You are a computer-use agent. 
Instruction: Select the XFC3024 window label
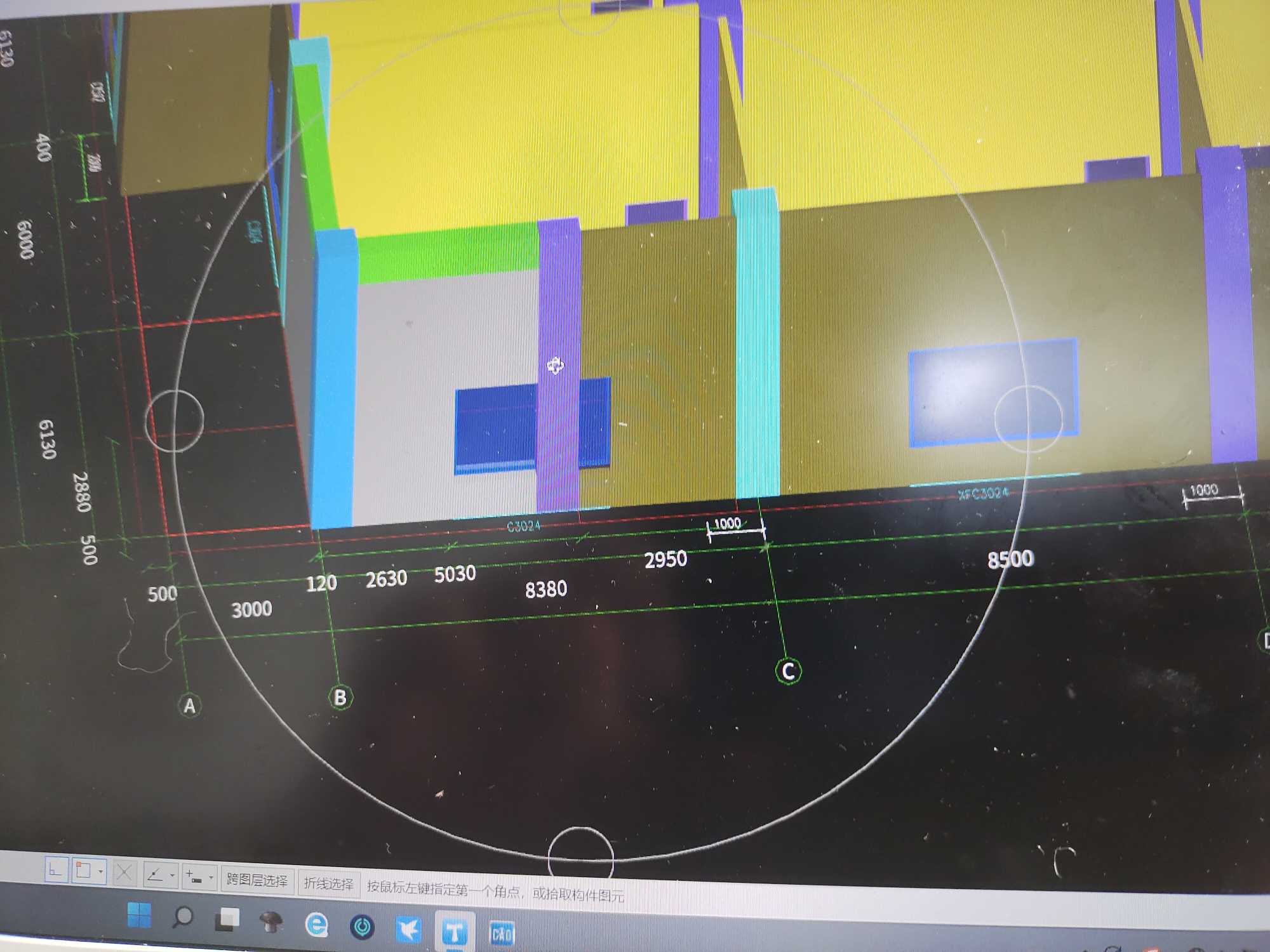coord(983,493)
